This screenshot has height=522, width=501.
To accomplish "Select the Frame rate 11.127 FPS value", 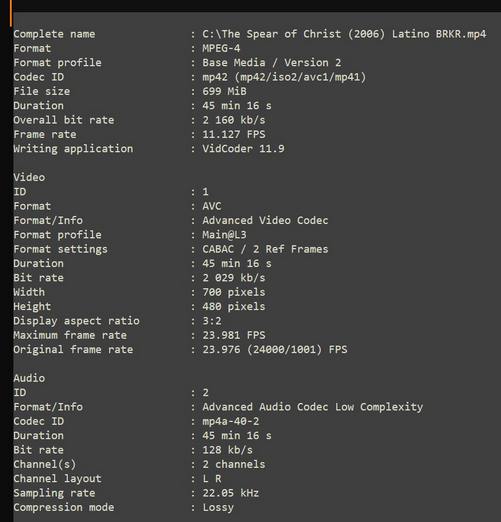I will tap(234, 134).
